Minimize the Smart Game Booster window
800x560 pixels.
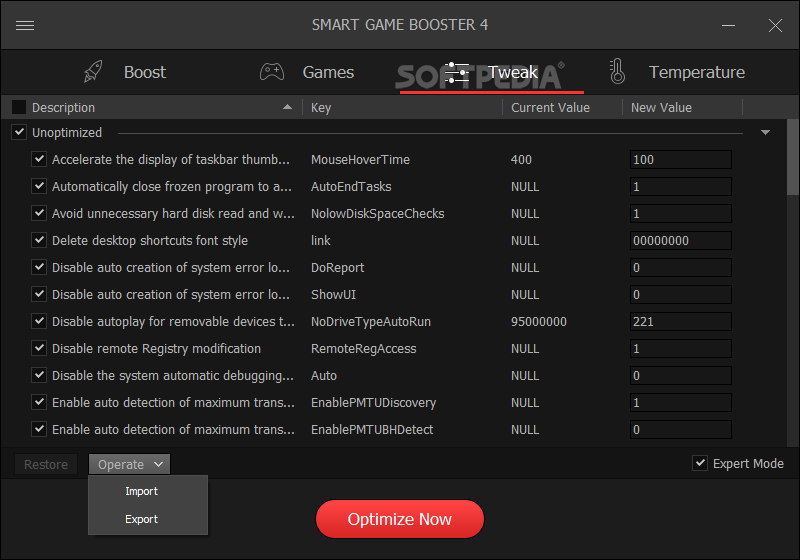point(728,26)
